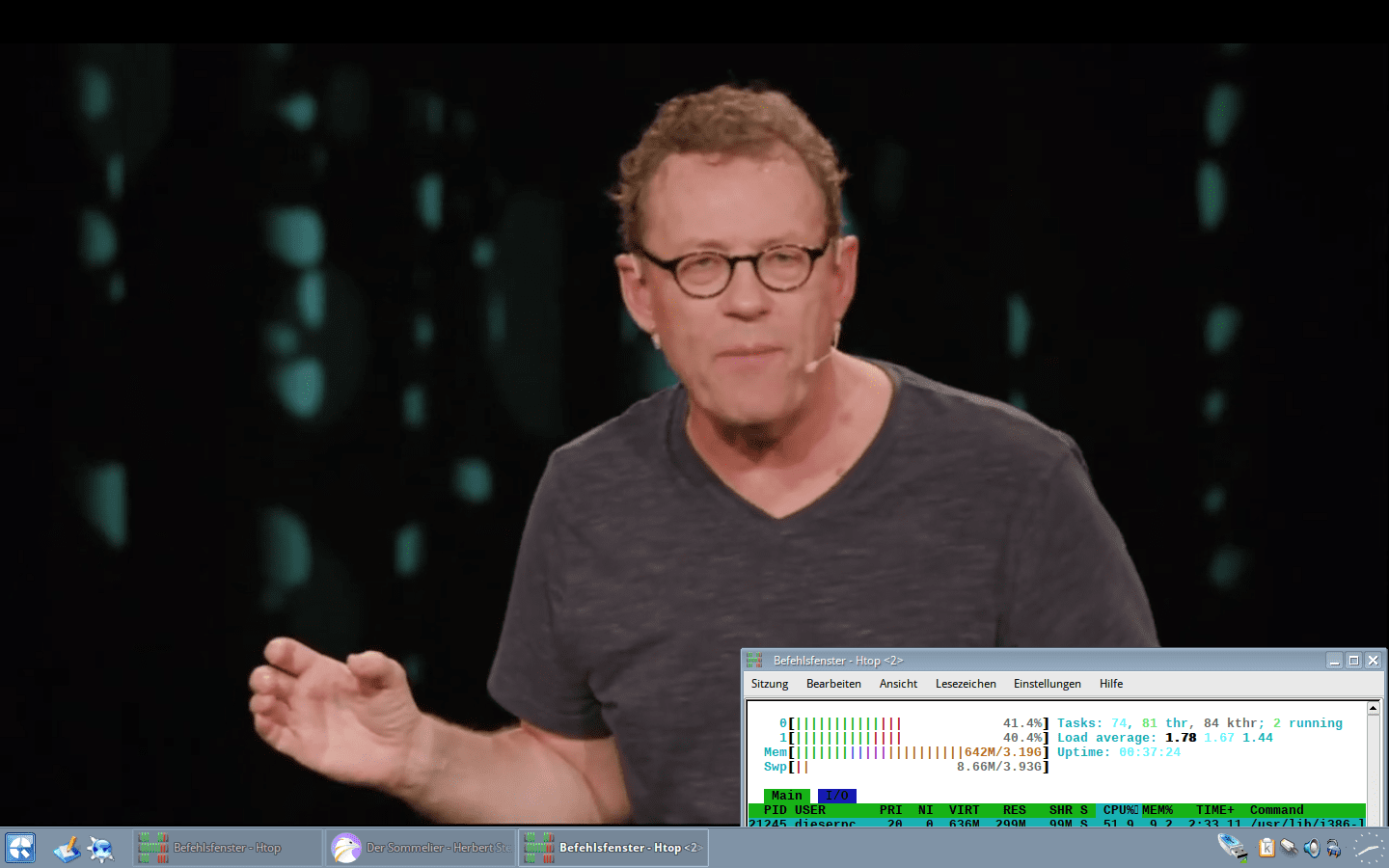This screenshot has height=868, width=1389.
Task: Sort by the CPU% column header
Action: [1119, 810]
